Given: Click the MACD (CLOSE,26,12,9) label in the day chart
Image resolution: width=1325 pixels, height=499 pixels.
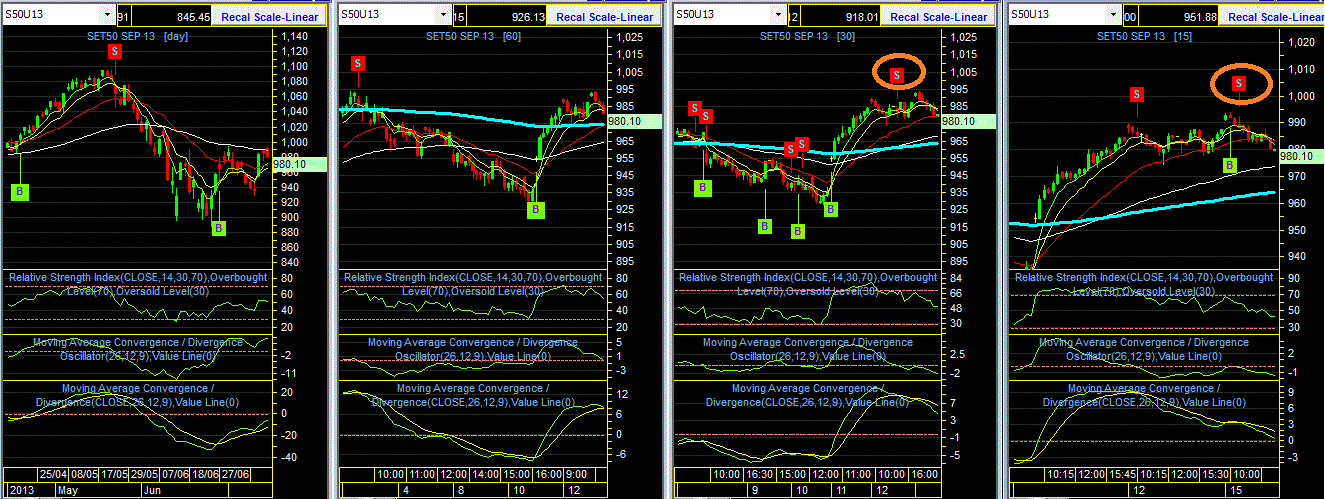Looking at the screenshot, I should [x=137, y=395].
